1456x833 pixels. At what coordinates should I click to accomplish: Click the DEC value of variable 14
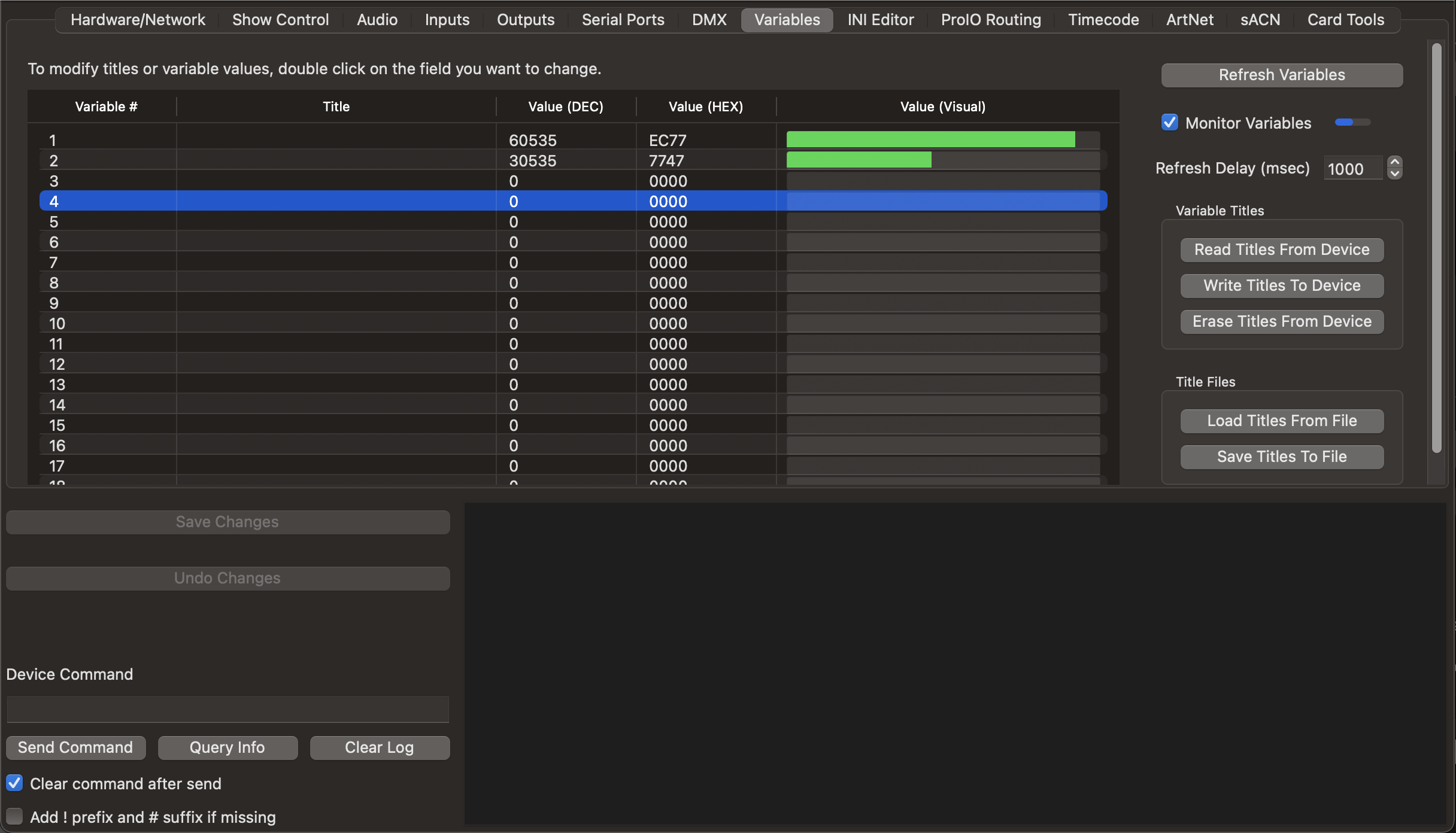514,405
